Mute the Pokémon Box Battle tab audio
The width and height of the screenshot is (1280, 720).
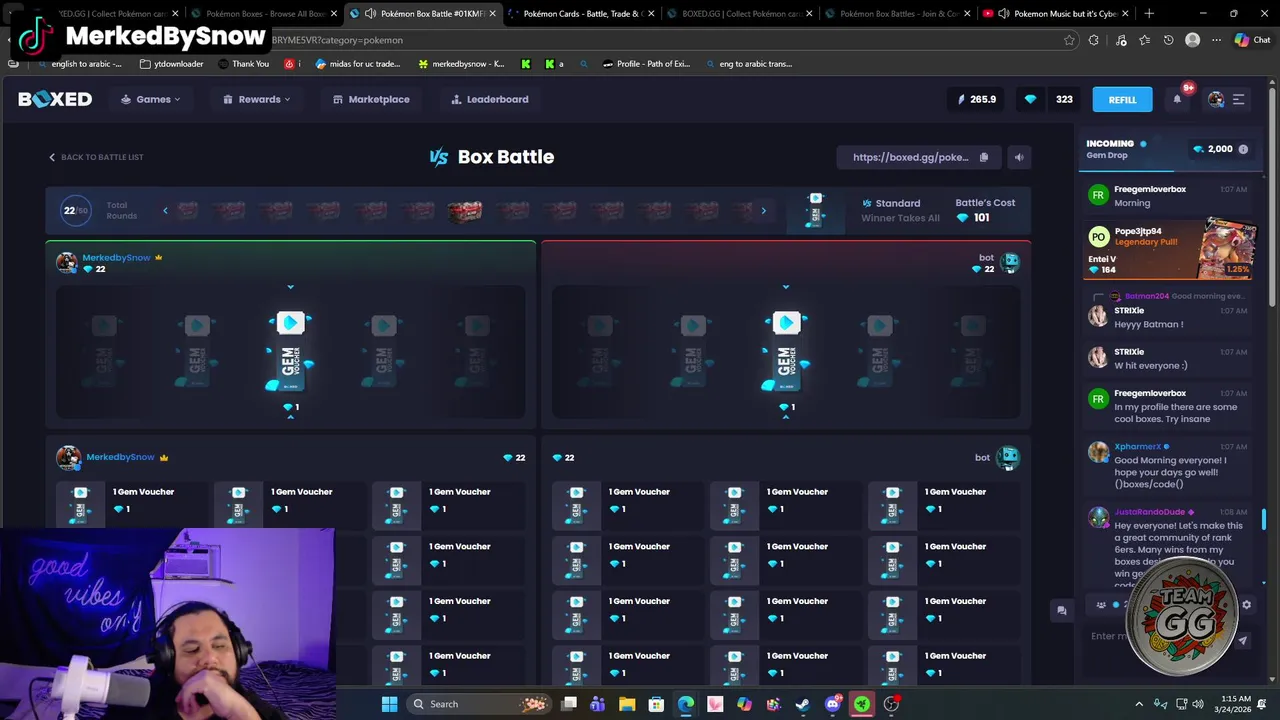tap(370, 14)
